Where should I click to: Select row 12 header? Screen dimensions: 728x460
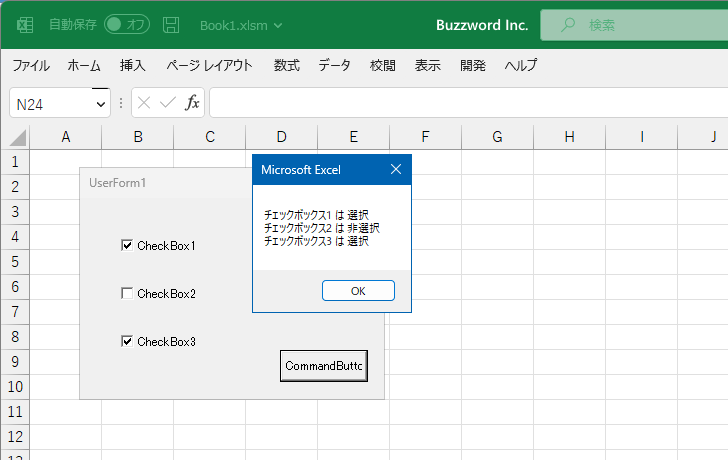[x=15, y=437]
